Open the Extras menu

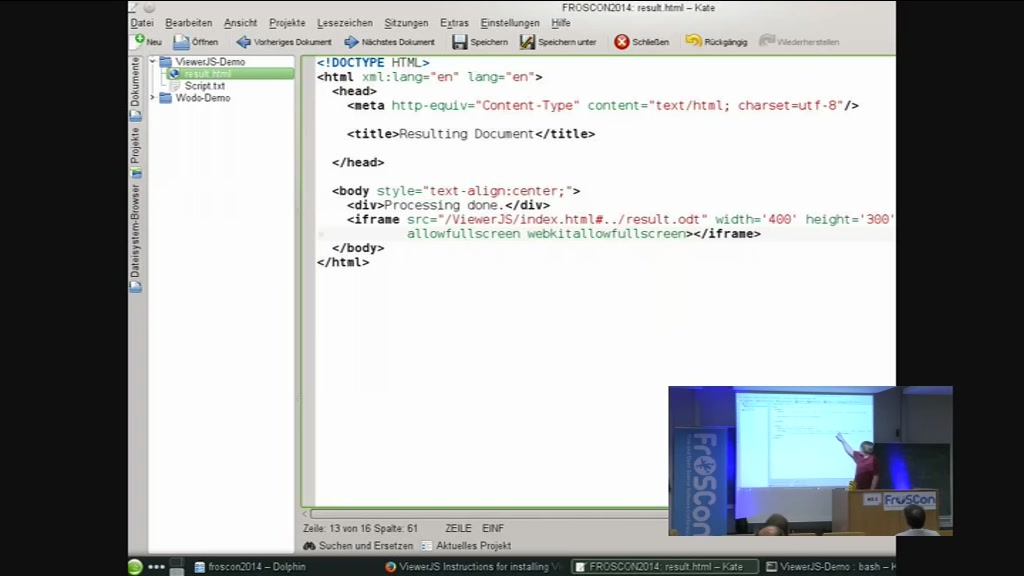pos(454,23)
